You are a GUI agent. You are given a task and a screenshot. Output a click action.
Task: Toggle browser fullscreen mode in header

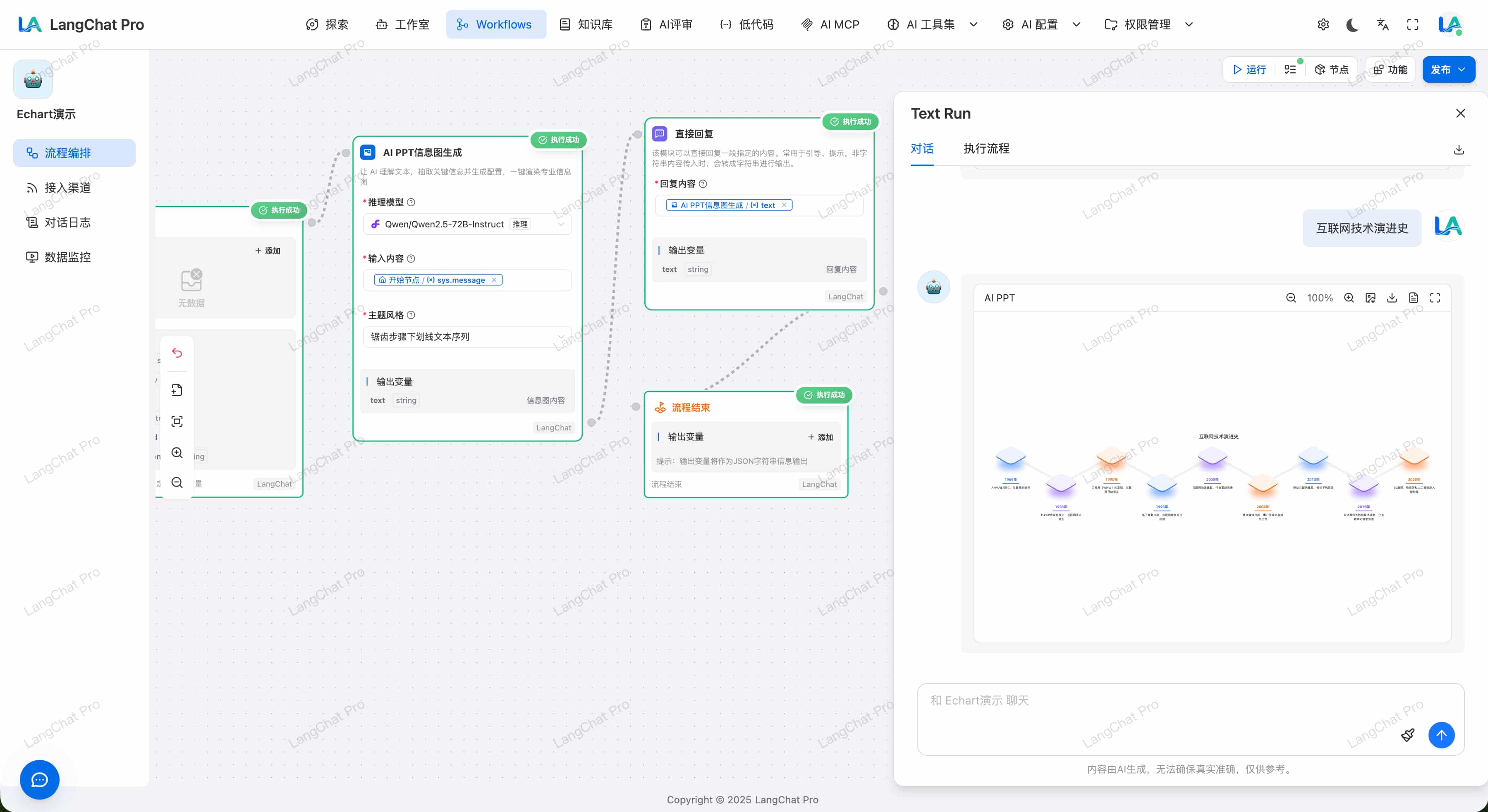(1412, 25)
